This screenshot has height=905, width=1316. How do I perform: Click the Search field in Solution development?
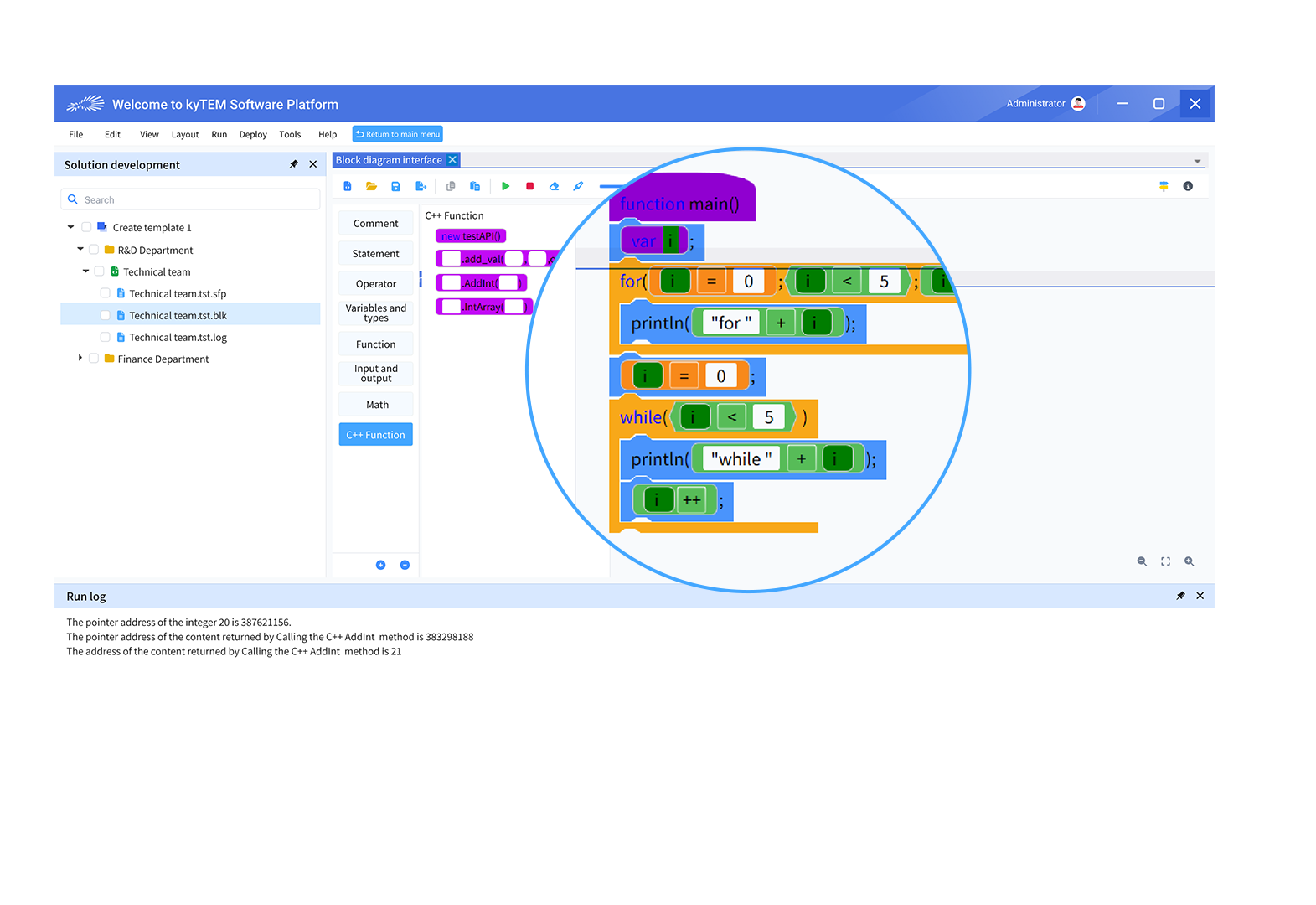pyautogui.click(x=191, y=199)
